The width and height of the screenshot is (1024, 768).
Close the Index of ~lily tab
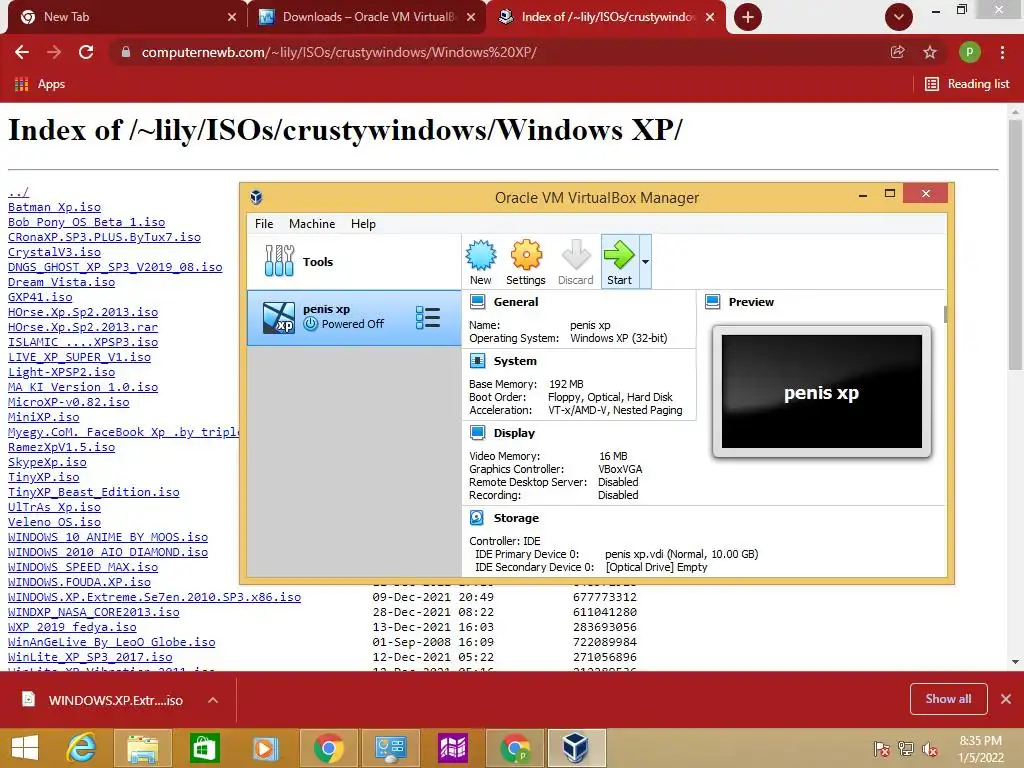coord(711,17)
